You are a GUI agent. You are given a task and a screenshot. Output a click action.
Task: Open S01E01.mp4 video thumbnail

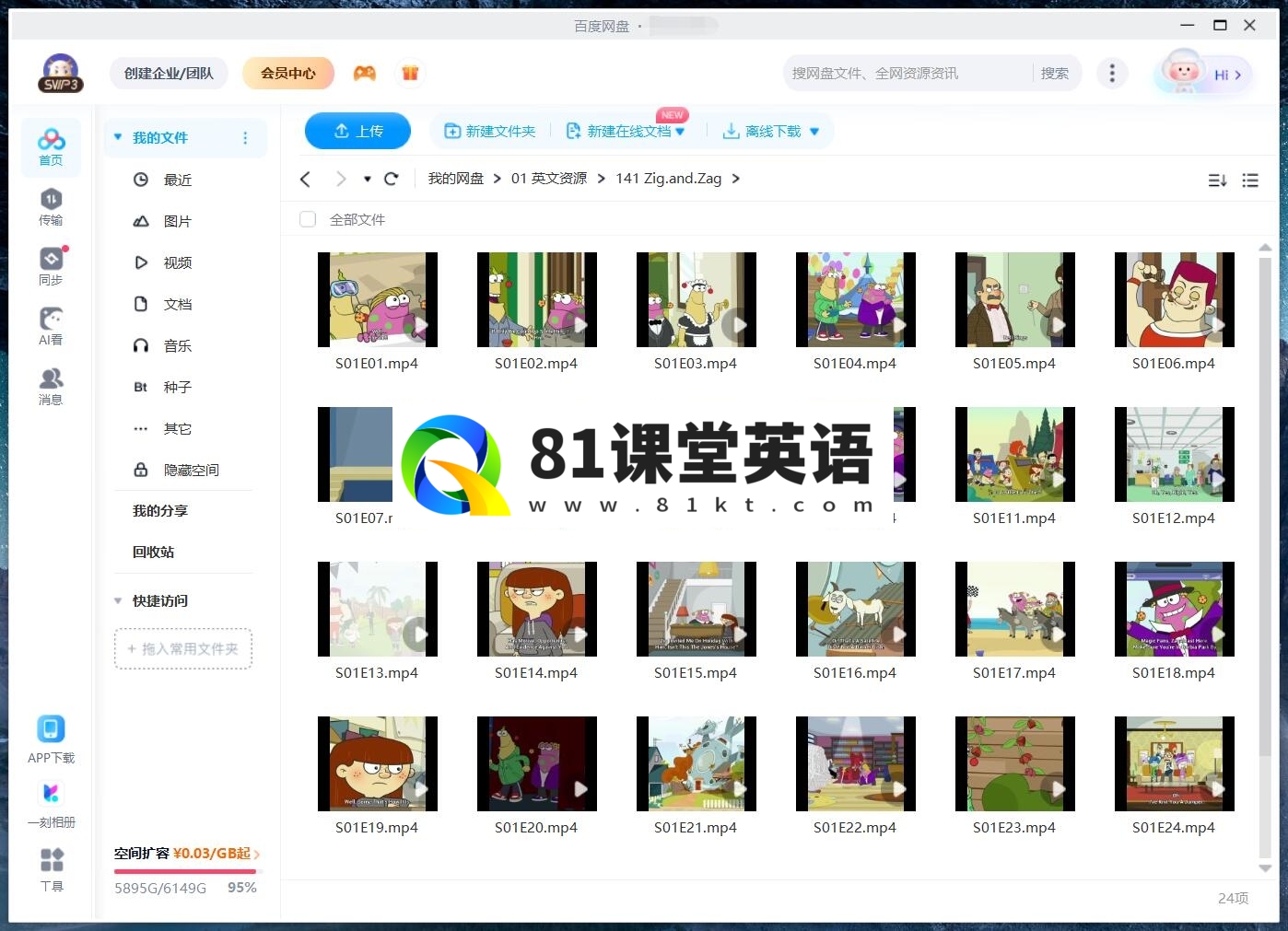point(378,299)
